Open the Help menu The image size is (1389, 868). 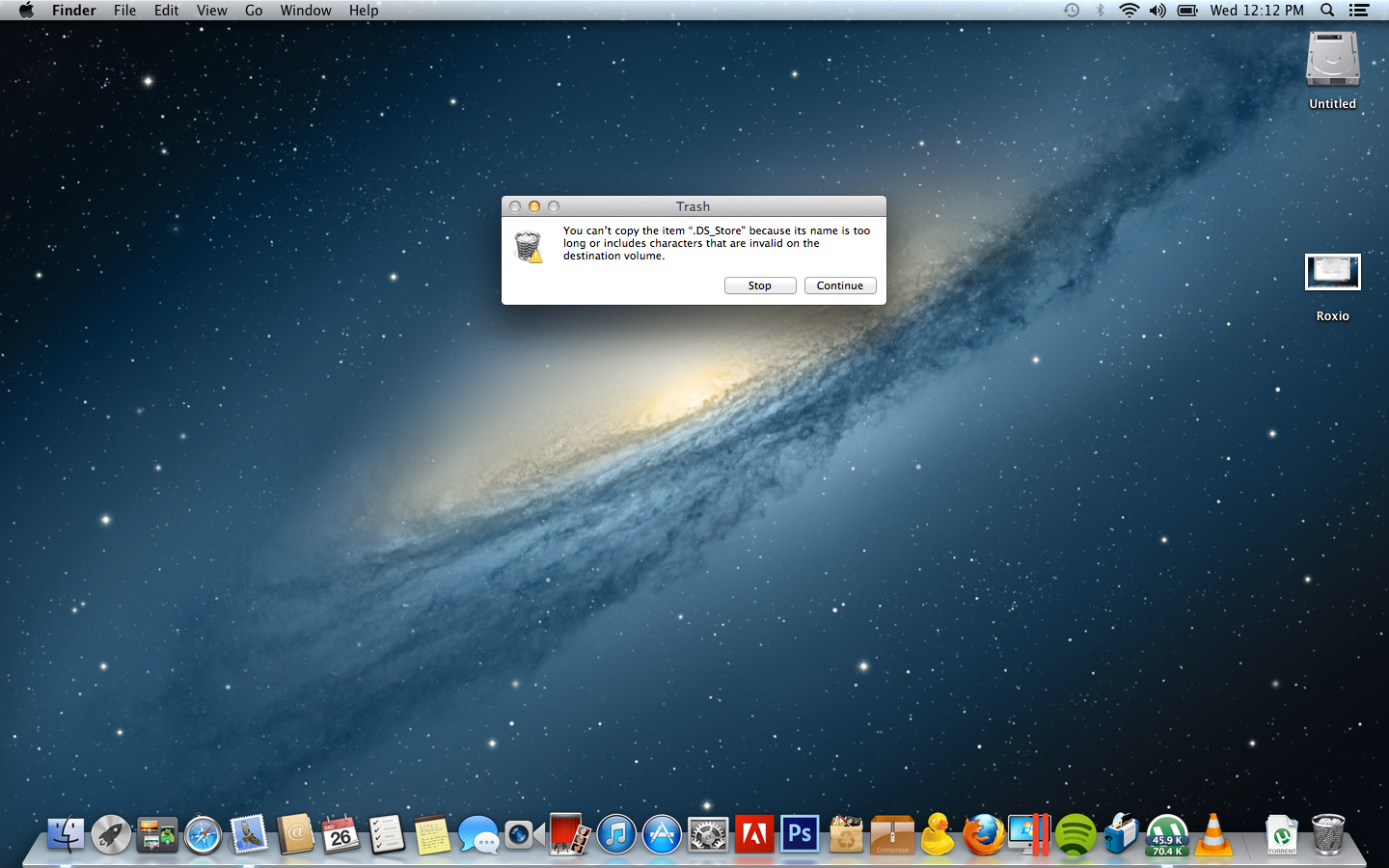tap(364, 11)
